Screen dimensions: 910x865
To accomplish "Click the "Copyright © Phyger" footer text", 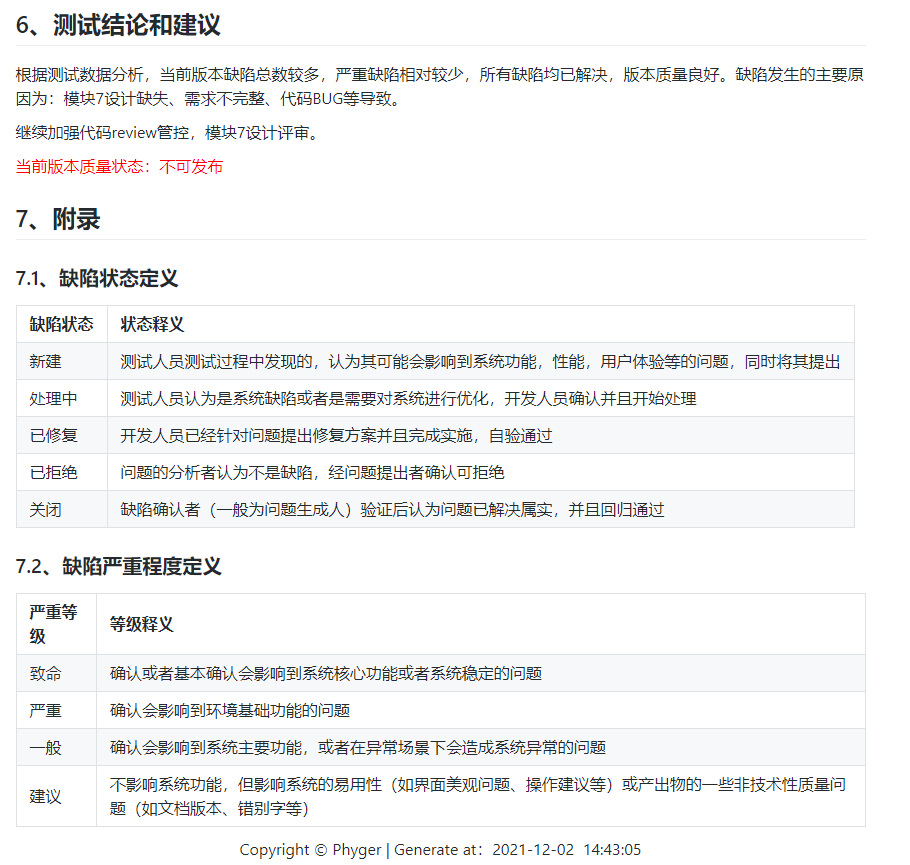I will click(310, 849).
